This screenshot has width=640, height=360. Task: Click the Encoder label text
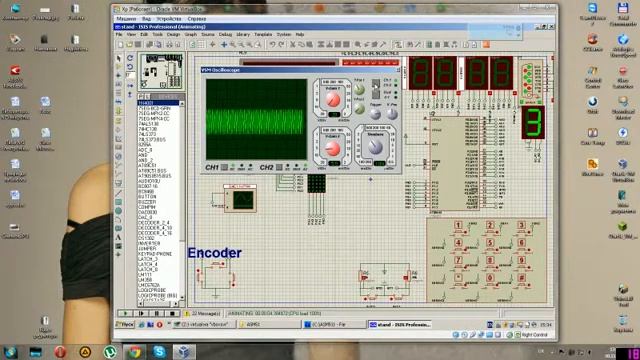pos(214,253)
